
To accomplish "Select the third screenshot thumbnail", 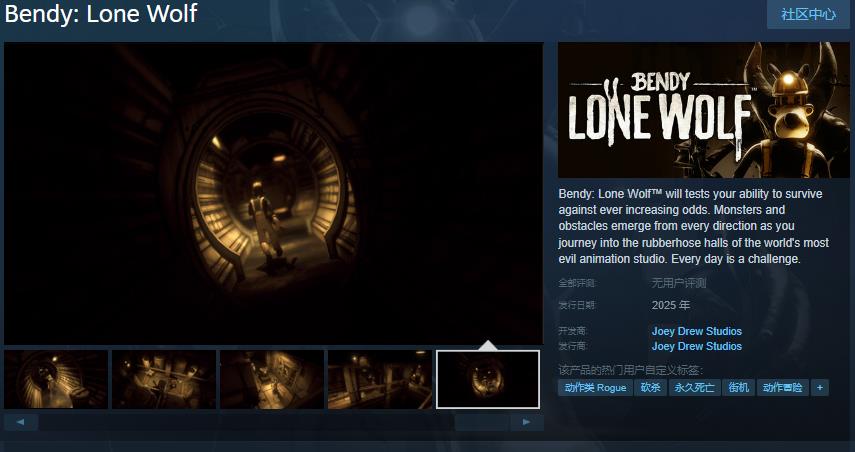I will pyautogui.click(x=272, y=379).
